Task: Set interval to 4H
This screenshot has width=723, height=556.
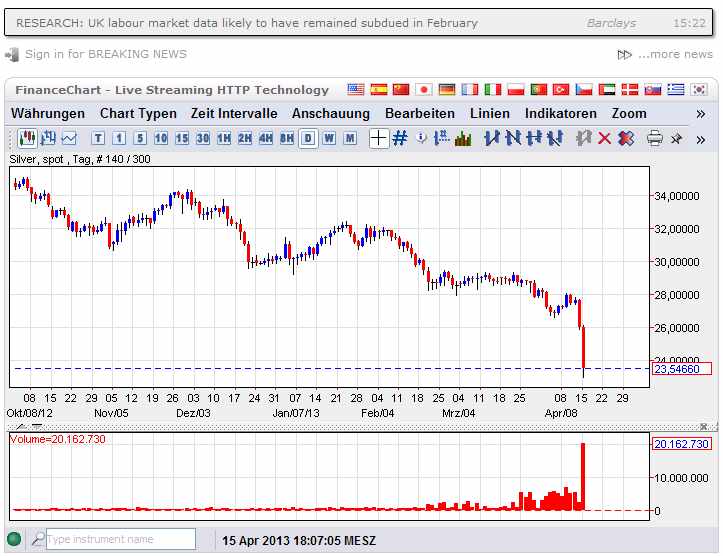Action: coord(266,138)
